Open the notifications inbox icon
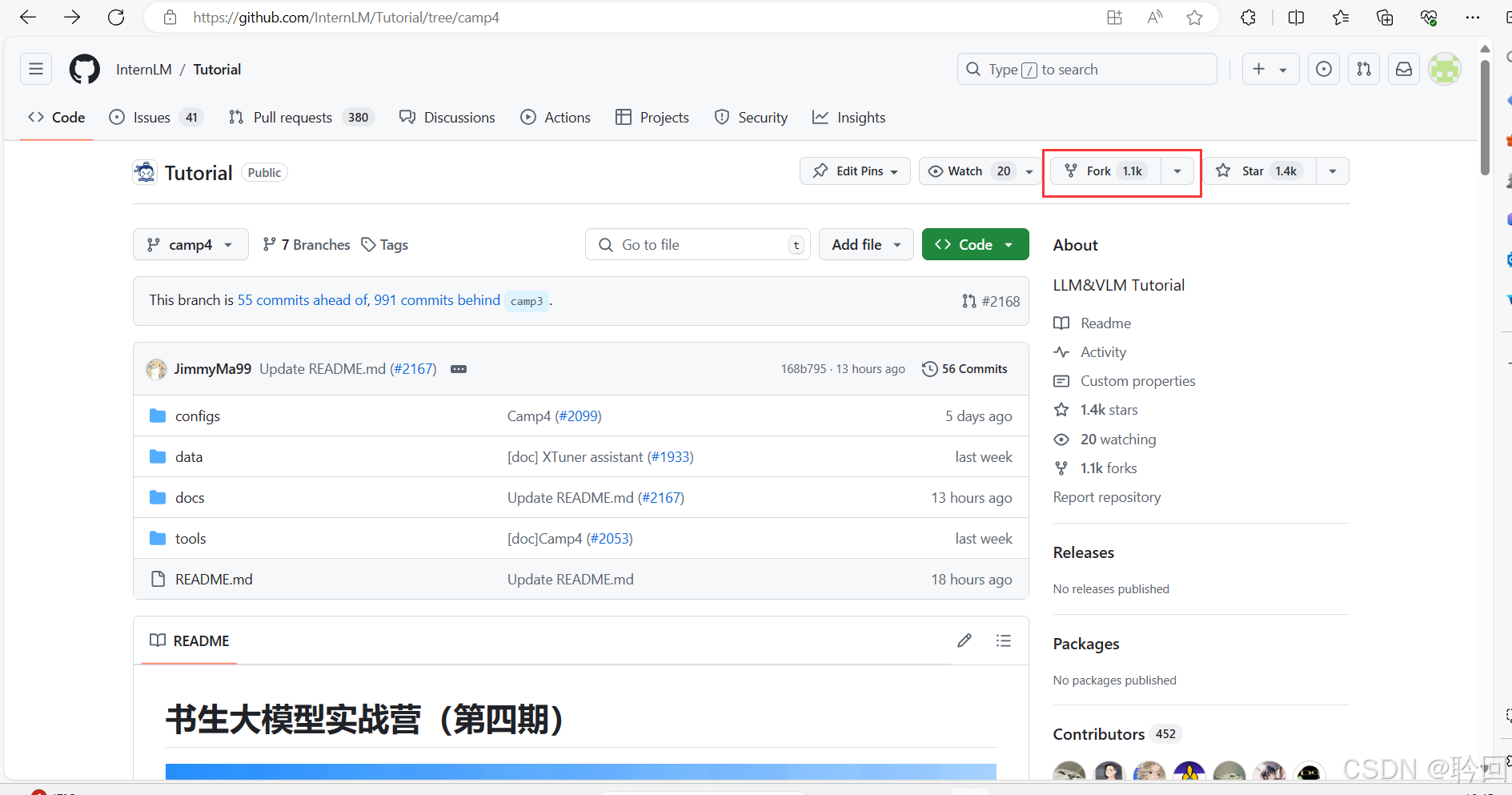The height and width of the screenshot is (795, 1512). point(1403,69)
